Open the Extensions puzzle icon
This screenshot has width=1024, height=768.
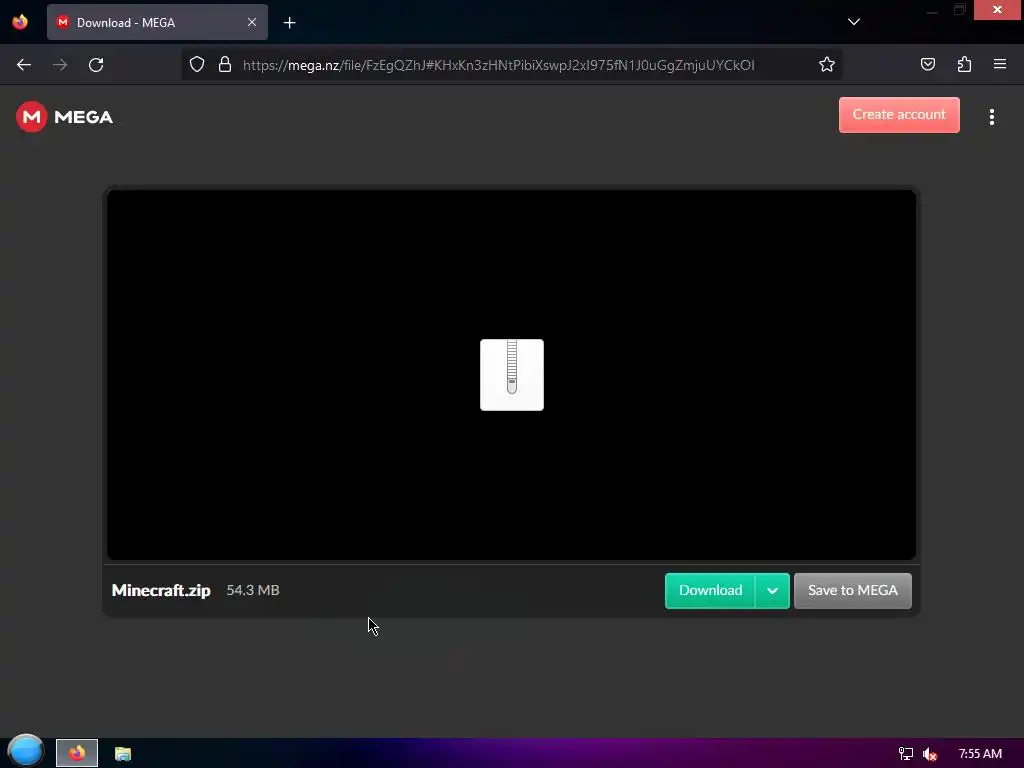coord(964,64)
